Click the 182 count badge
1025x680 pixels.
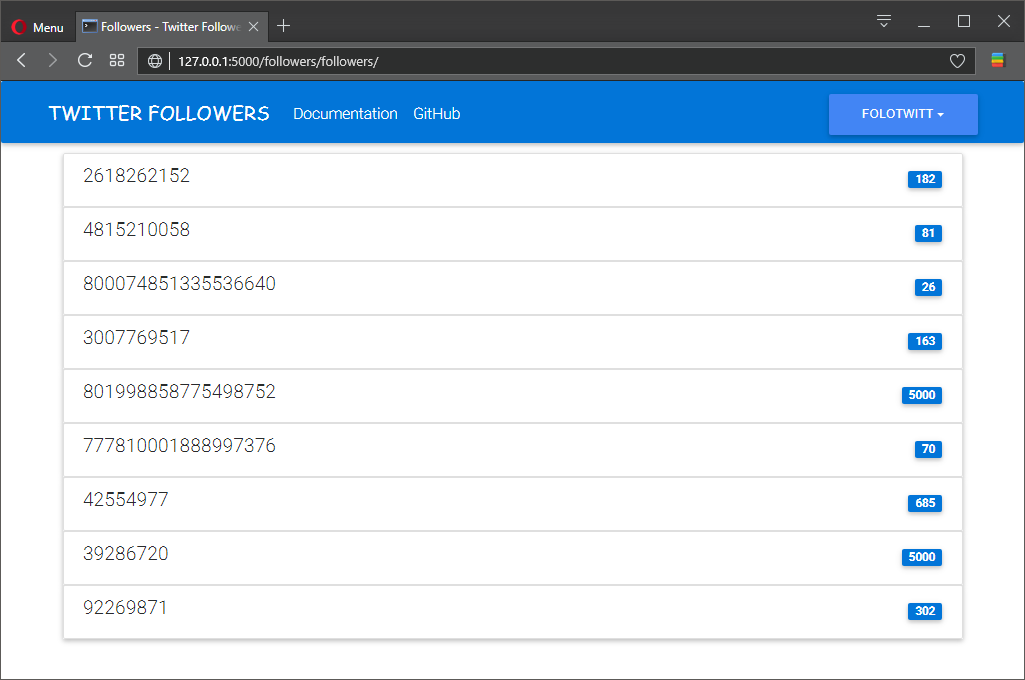pyautogui.click(x=925, y=179)
